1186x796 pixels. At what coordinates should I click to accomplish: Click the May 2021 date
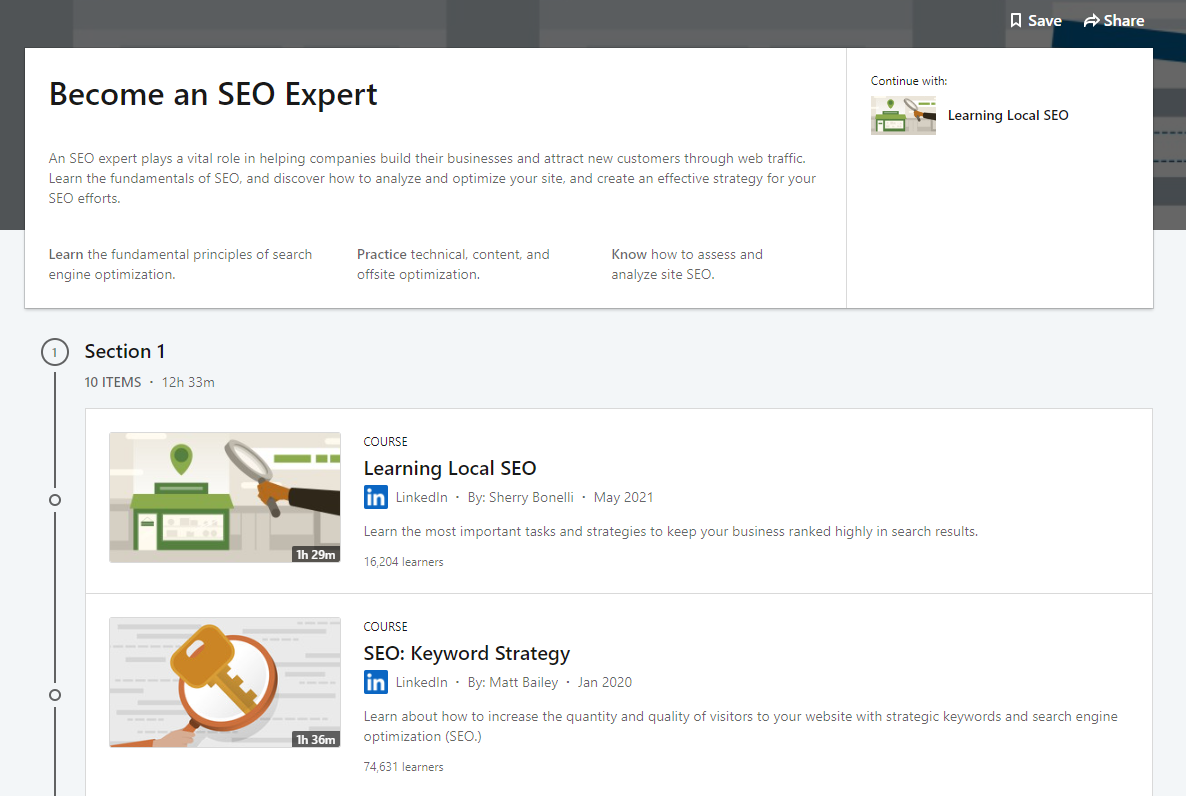[x=623, y=497]
